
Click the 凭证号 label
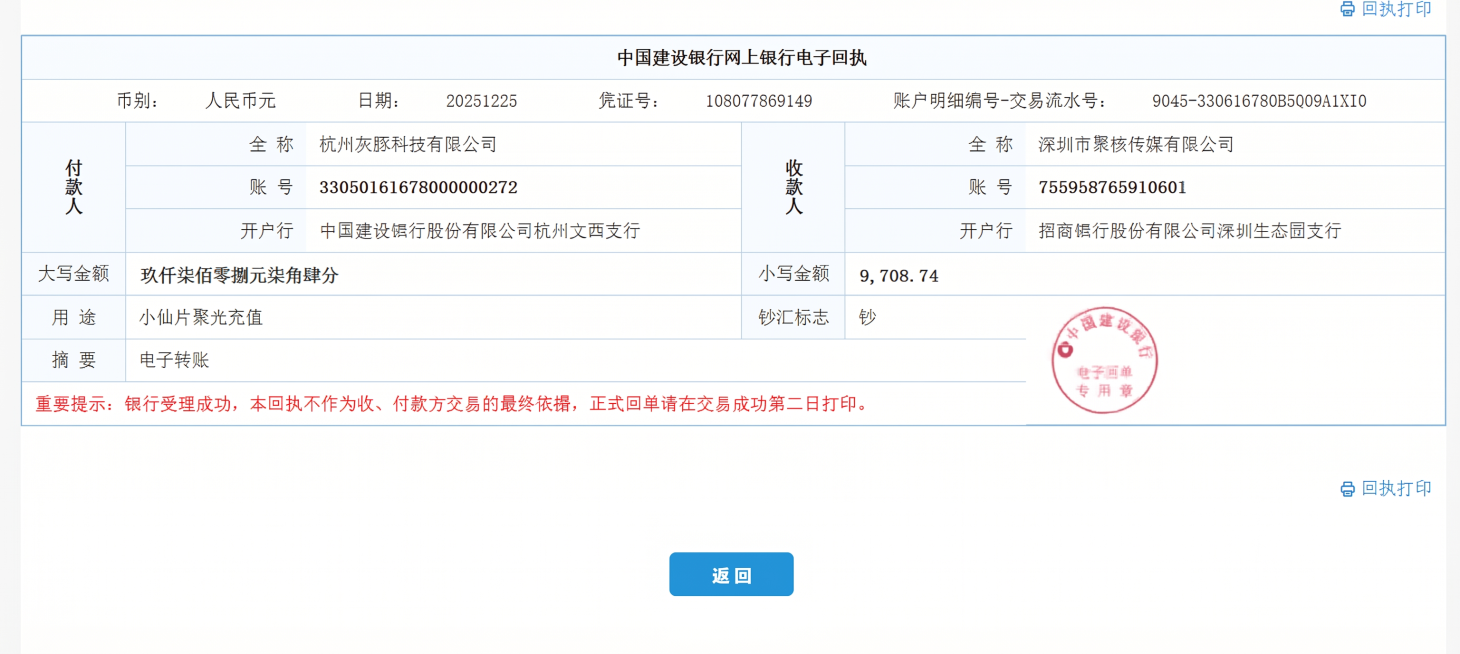pyautogui.click(x=629, y=101)
